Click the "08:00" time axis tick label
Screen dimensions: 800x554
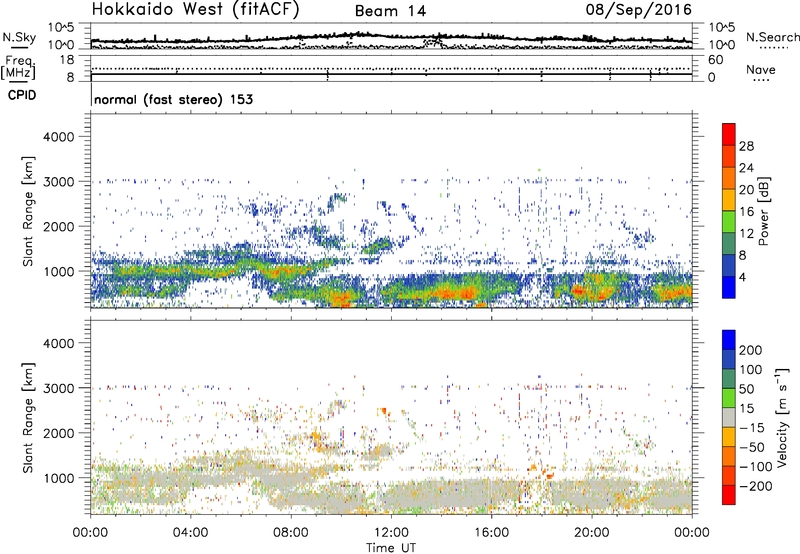coord(291,533)
